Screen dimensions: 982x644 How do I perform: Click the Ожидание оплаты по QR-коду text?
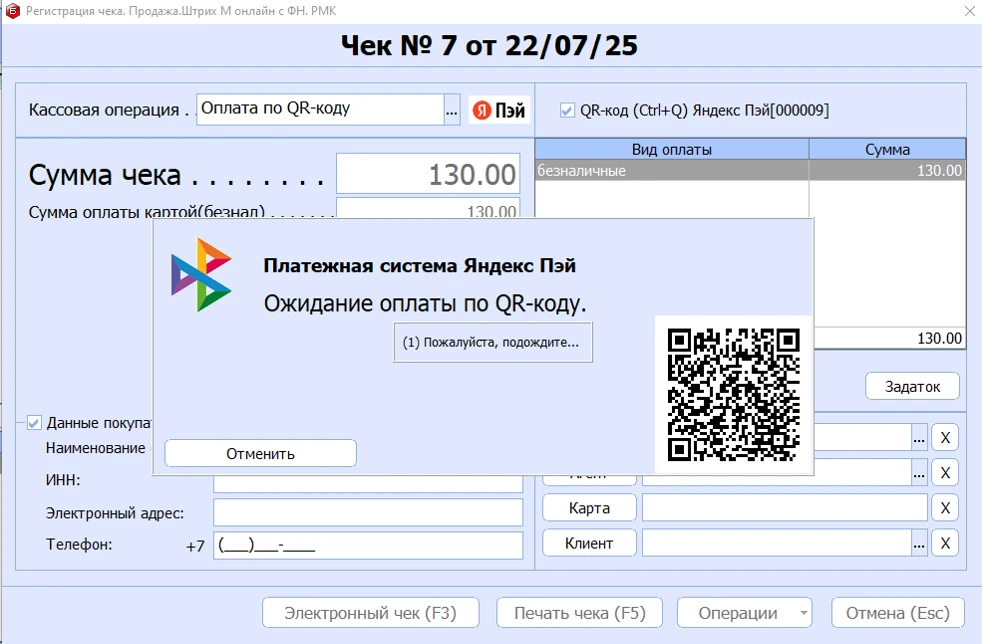[425, 304]
